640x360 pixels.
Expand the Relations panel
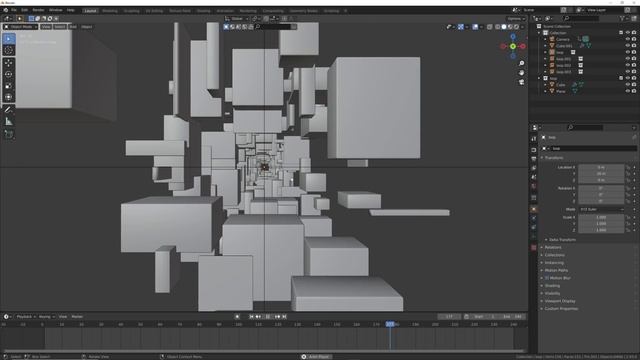click(553, 247)
